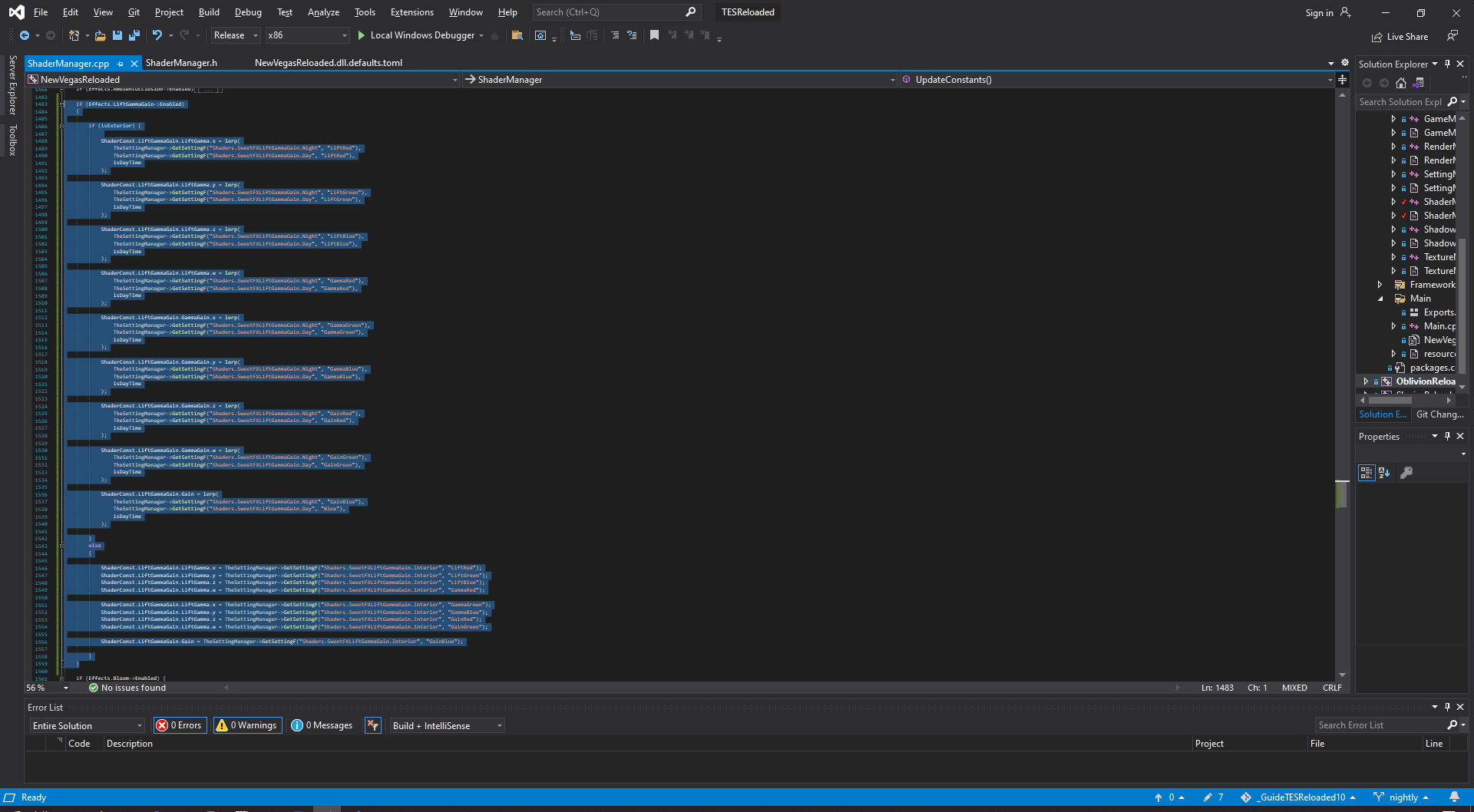
Task: Open the Debug menu
Action: [x=248, y=12]
